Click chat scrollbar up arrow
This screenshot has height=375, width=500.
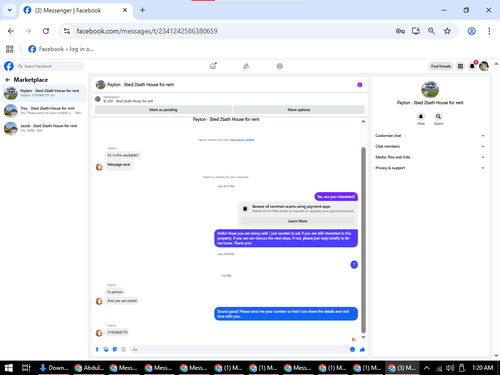[363, 121]
